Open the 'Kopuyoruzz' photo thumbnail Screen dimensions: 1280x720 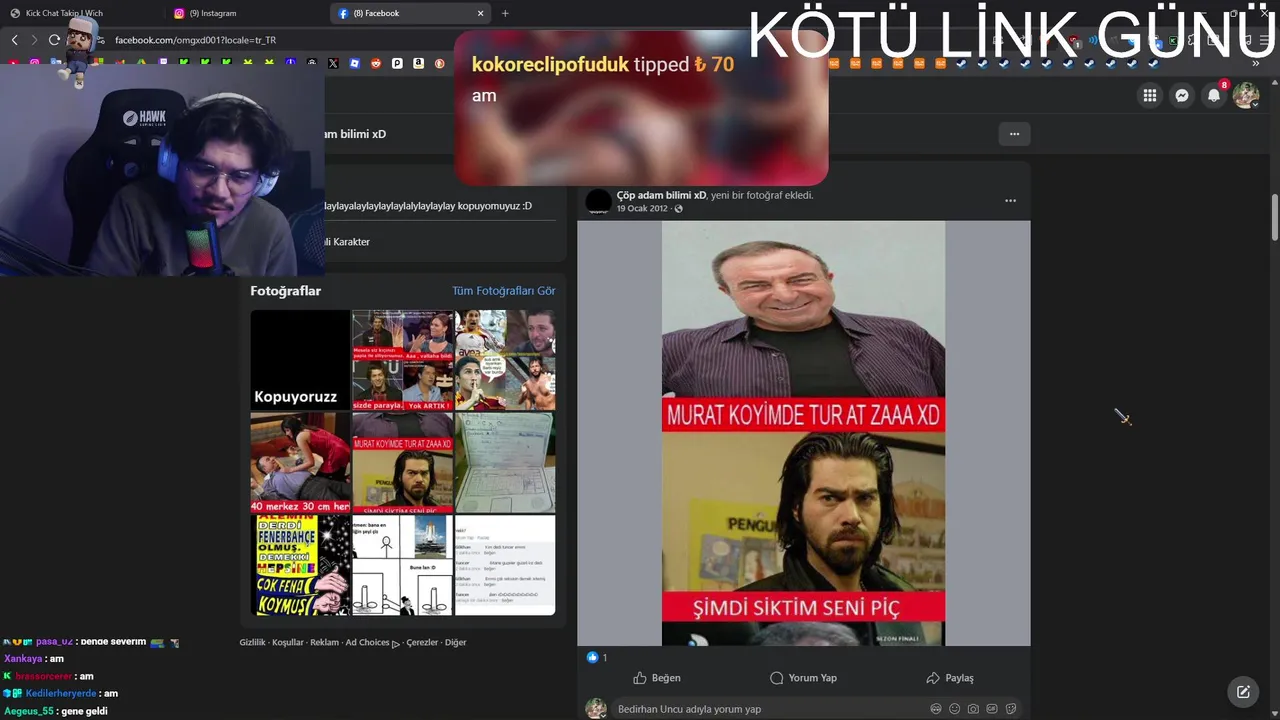click(x=300, y=360)
